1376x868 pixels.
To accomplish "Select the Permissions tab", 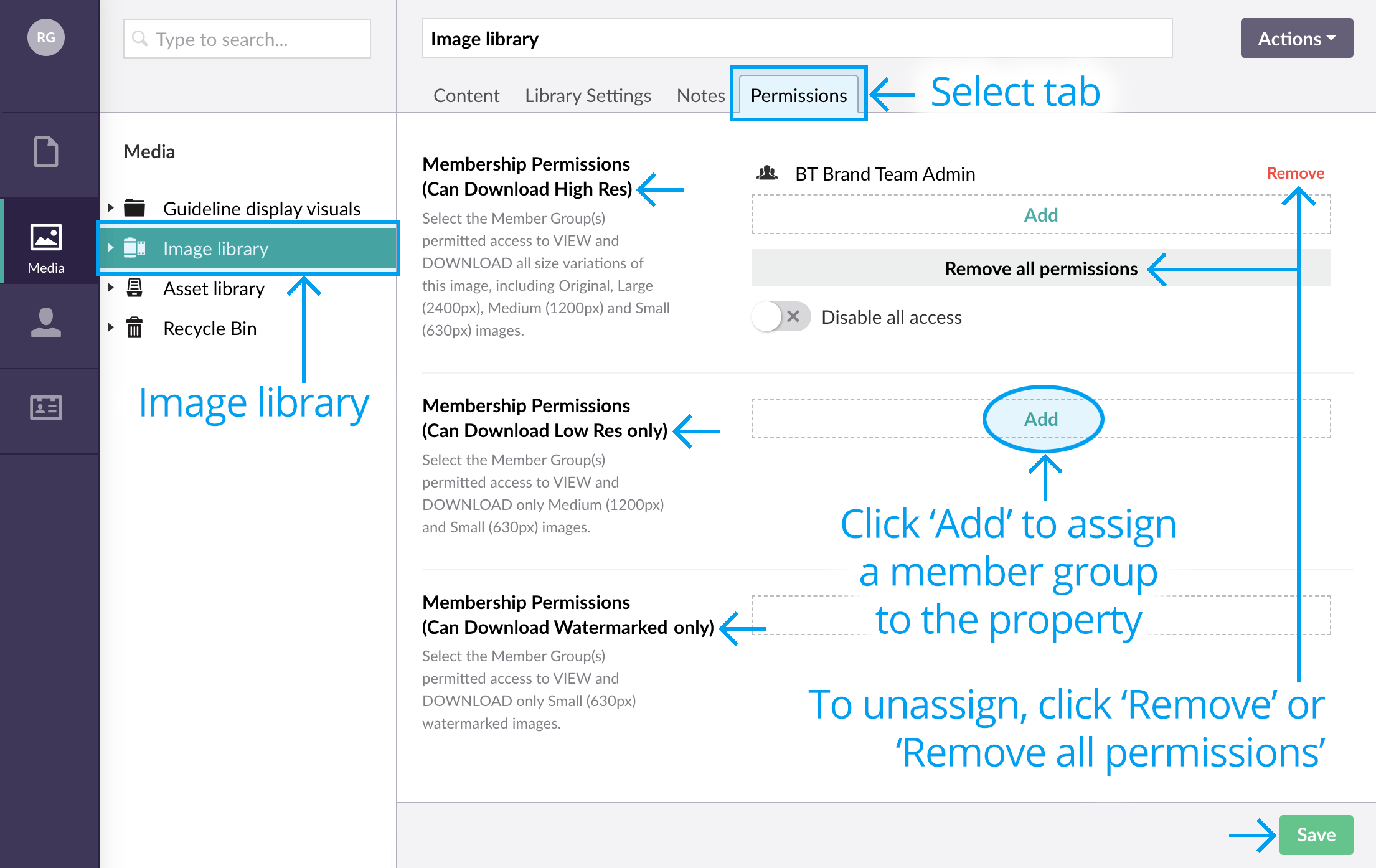I will tap(798, 94).
